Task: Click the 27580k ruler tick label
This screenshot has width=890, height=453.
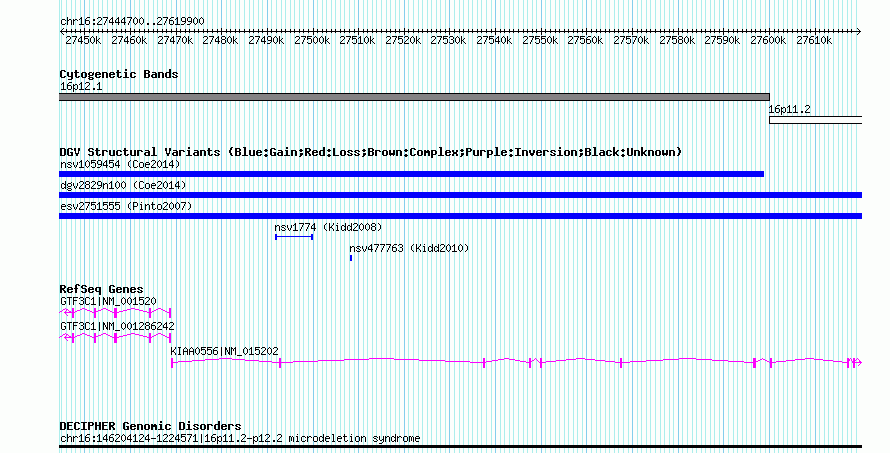Action: click(677, 40)
